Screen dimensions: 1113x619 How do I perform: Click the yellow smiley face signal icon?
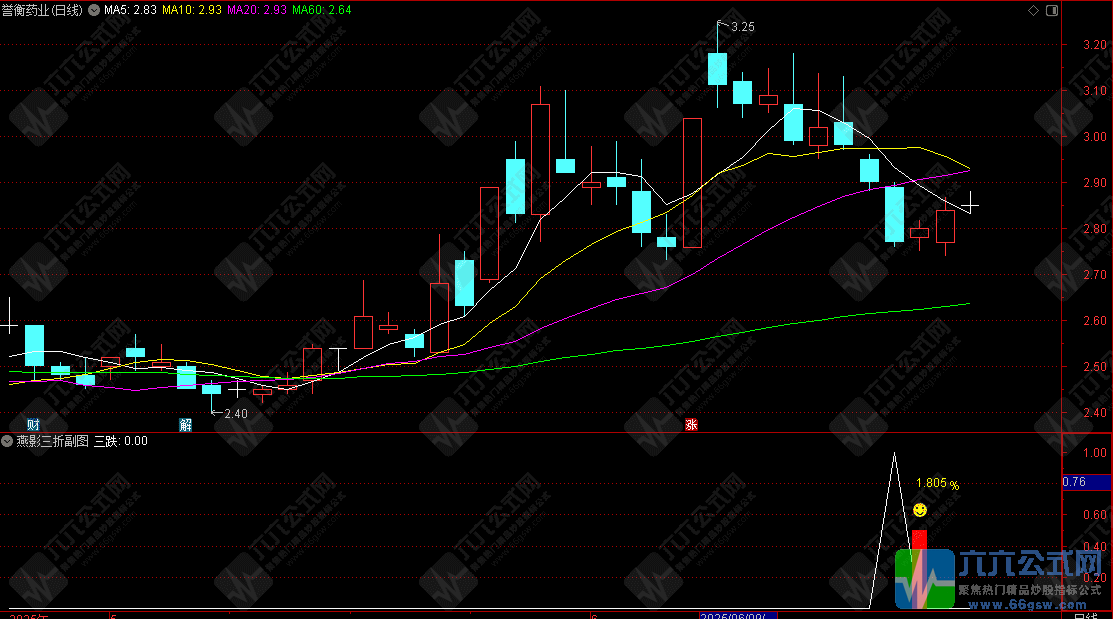(x=919, y=511)
